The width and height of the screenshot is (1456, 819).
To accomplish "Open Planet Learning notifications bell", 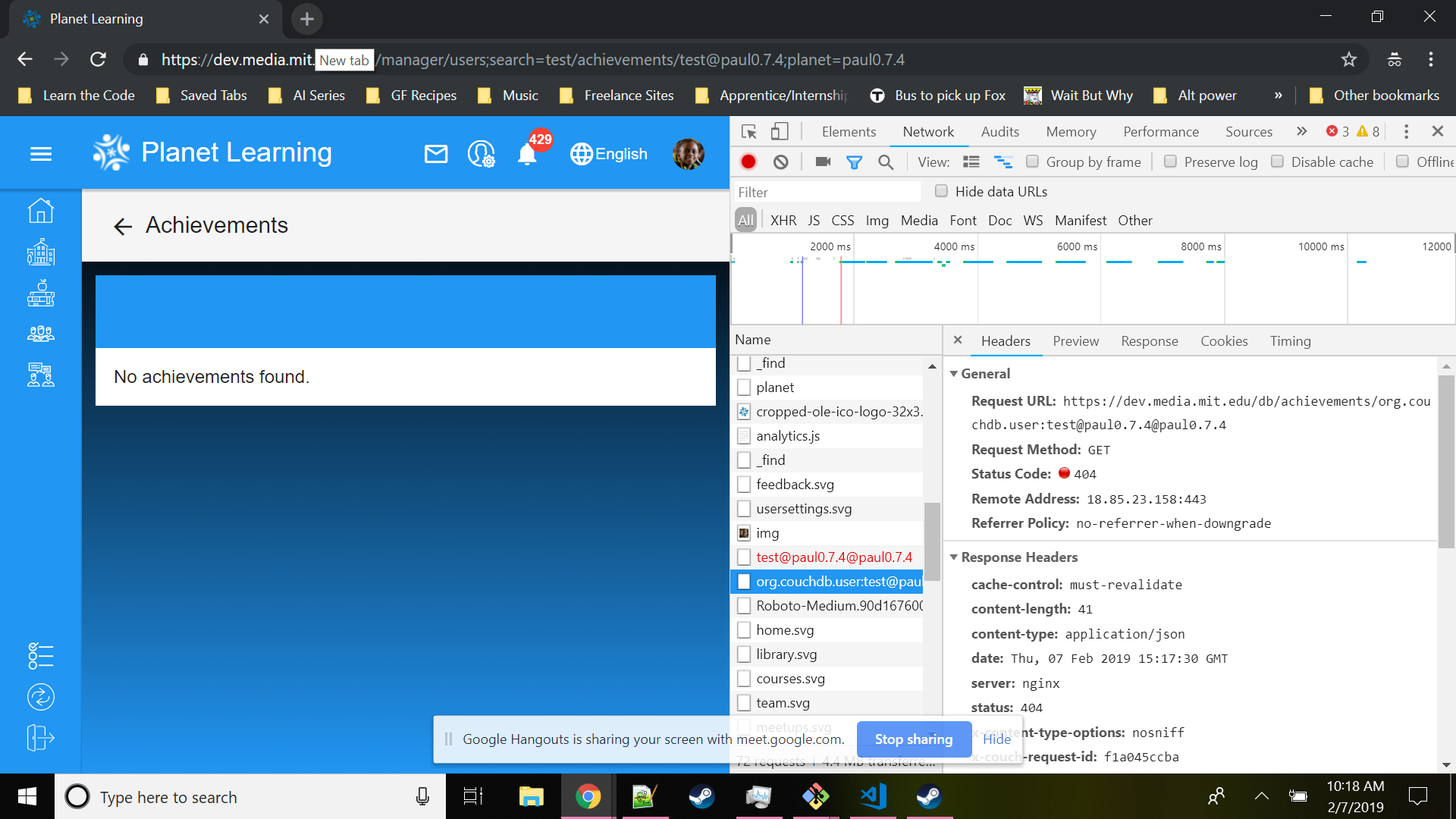I will (x=526, y=154).
